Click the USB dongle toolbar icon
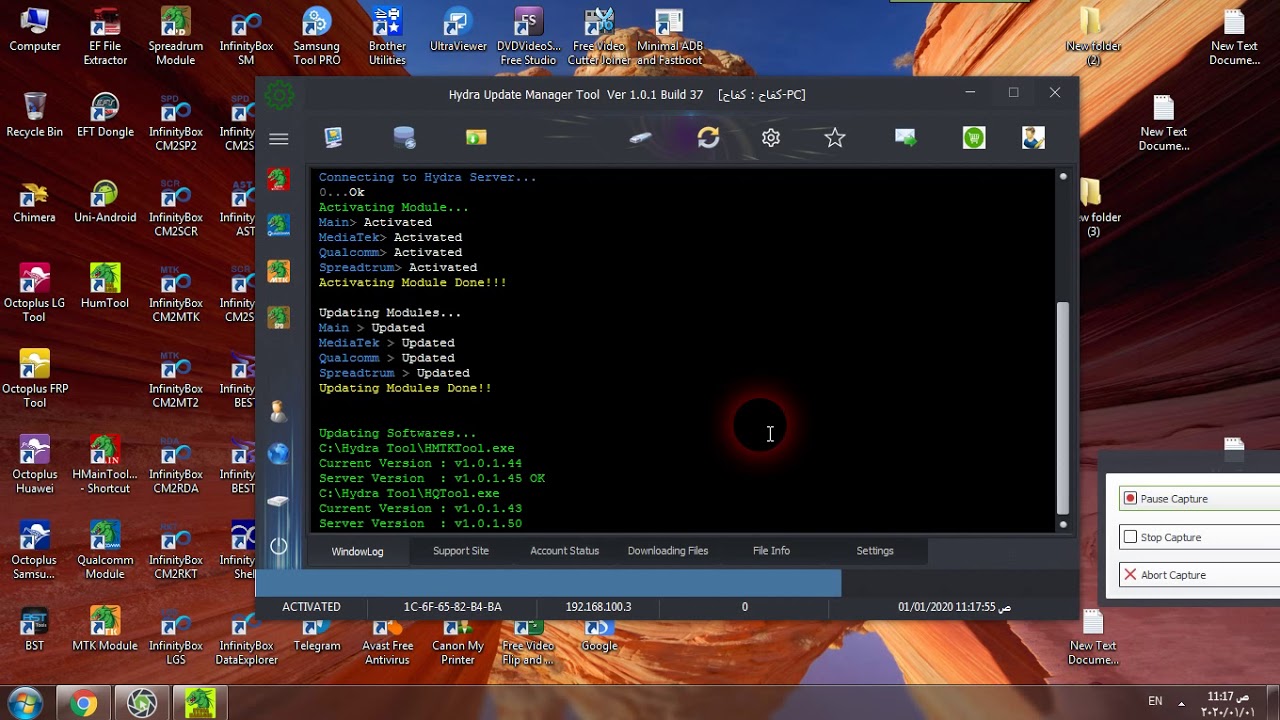Viewport: 1280px width, 720px height. coord(641,138)
